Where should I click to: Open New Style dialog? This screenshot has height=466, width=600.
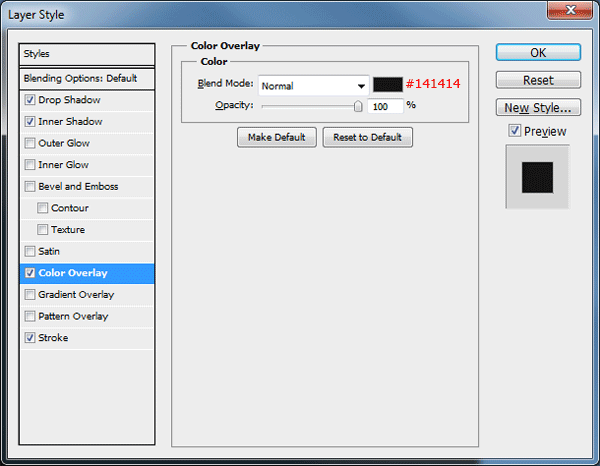tap(538, 108)
